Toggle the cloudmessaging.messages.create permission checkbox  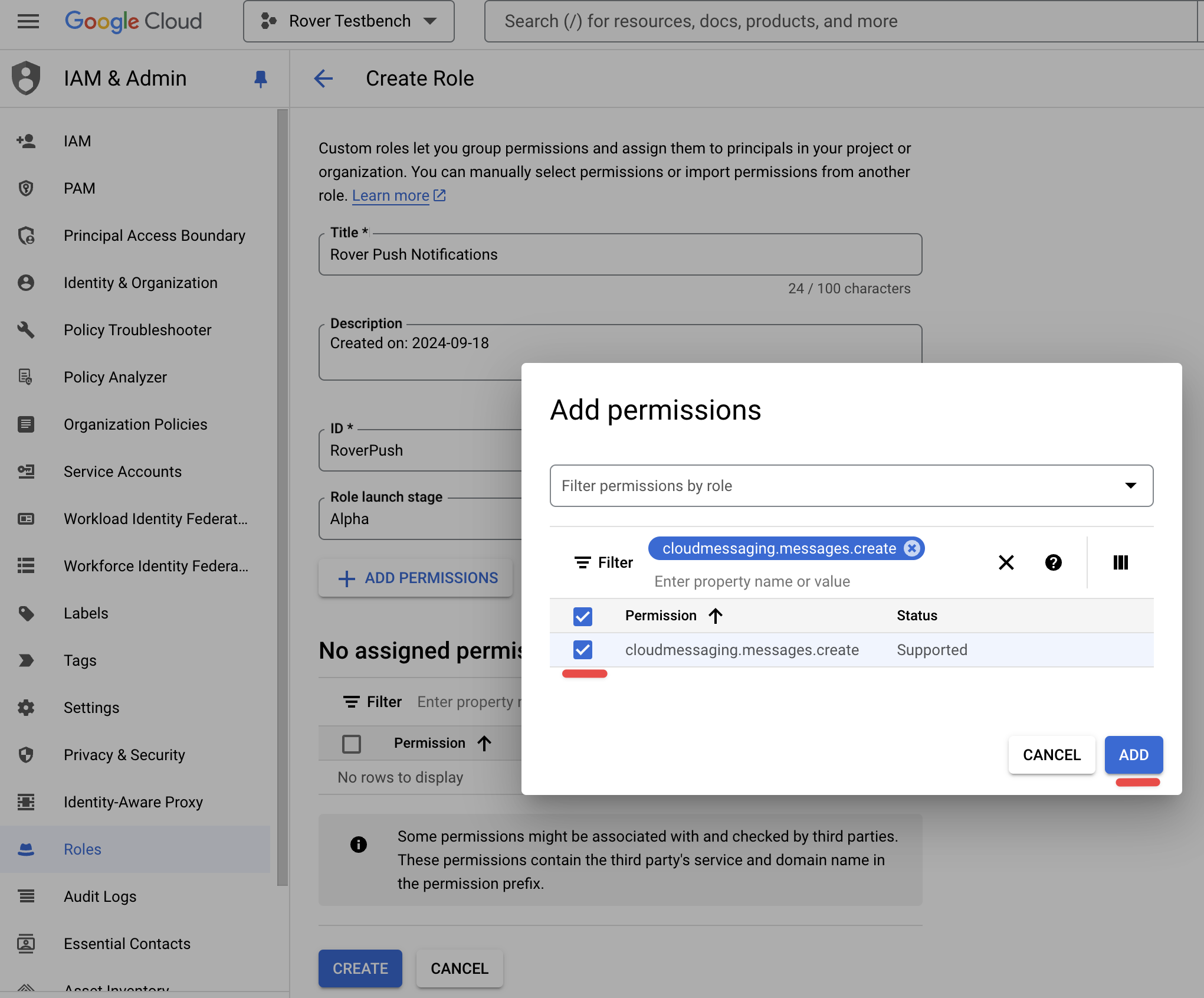pos(583,649)
